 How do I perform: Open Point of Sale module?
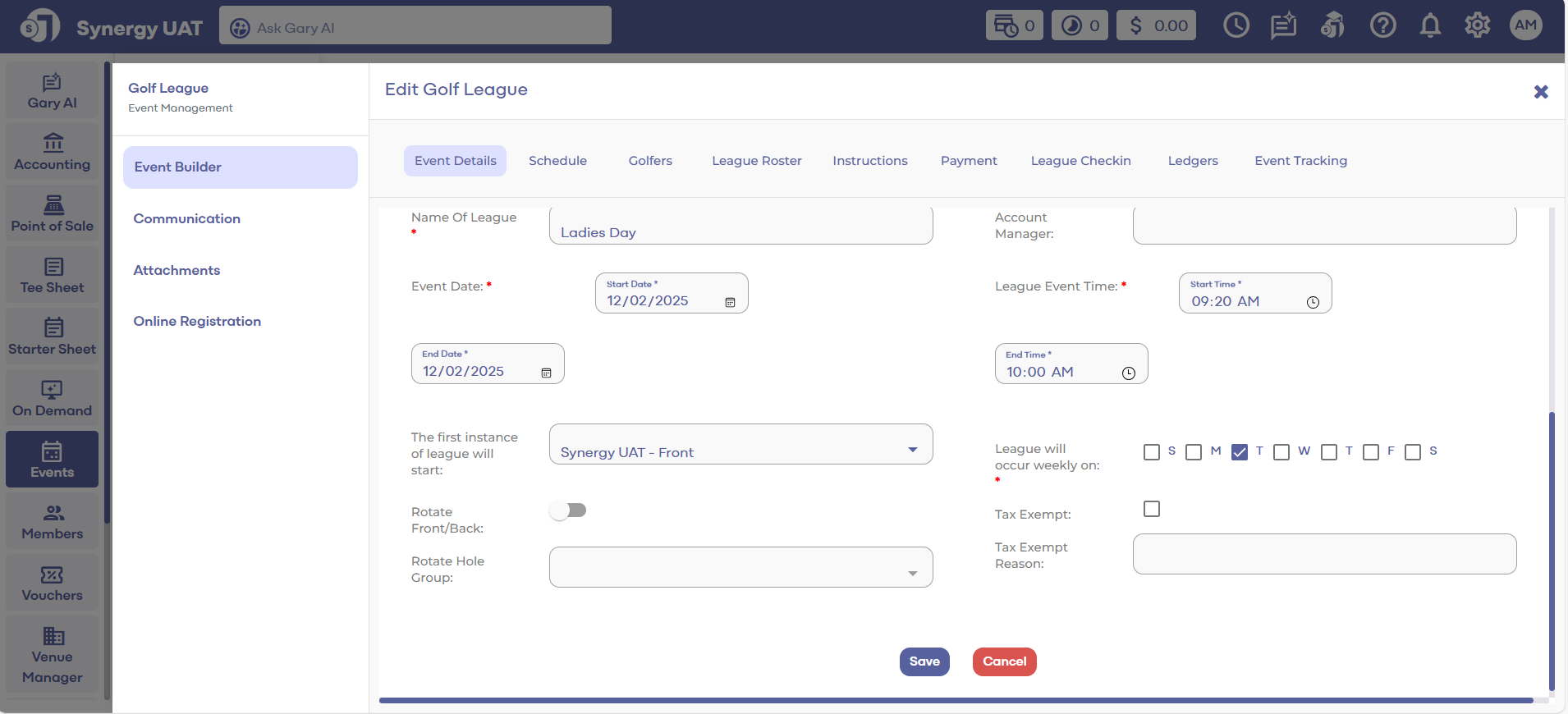click(x=53, y=214)
